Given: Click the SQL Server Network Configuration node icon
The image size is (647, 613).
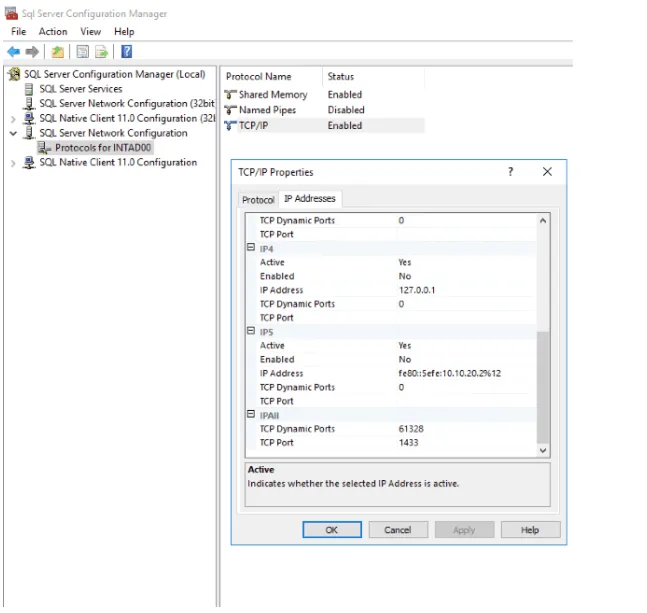Looking at the screenshot, I should [29, 133].
